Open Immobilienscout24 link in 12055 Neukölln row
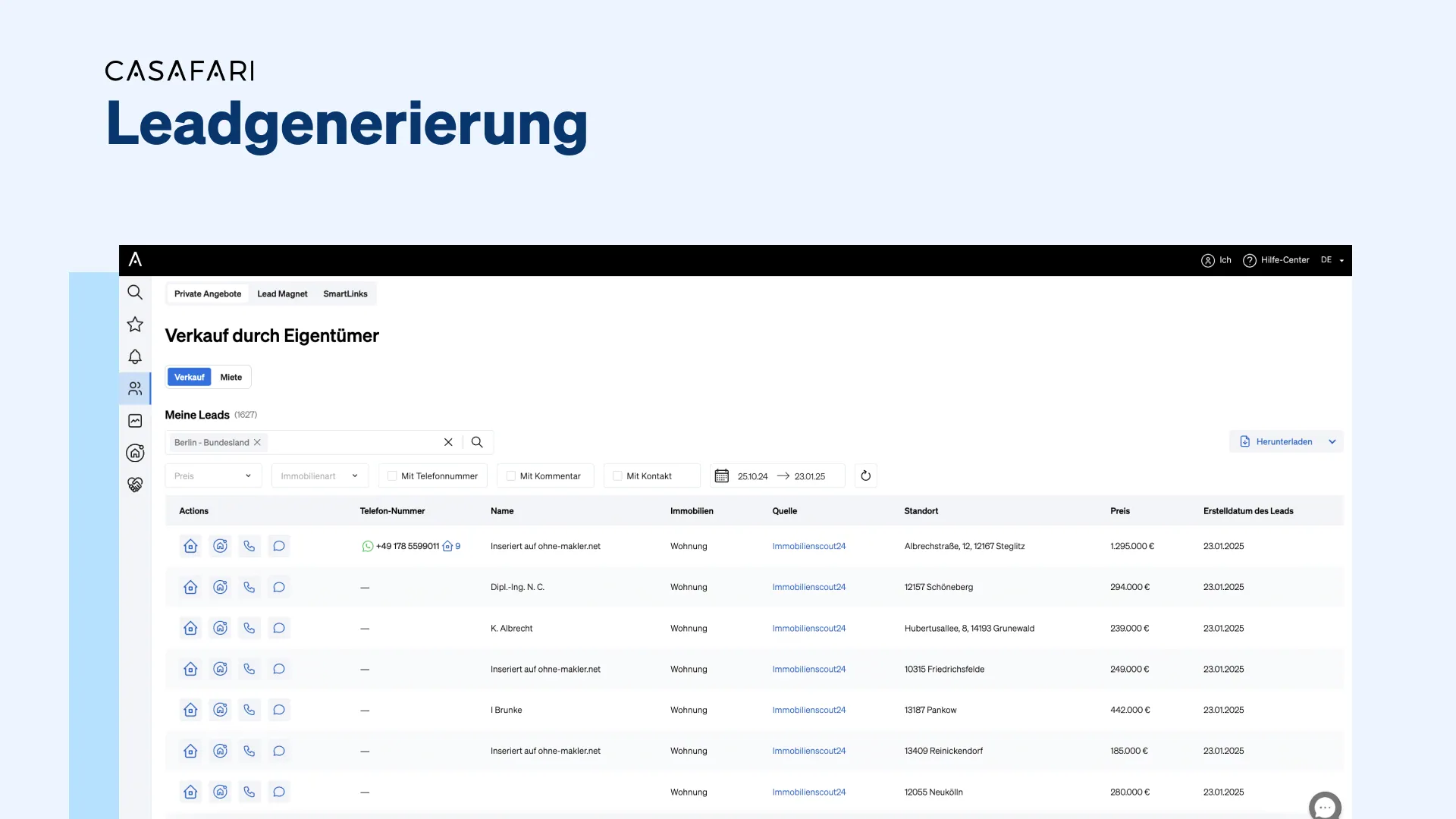The image size is (1456, 819). click(x=808, y=792)
